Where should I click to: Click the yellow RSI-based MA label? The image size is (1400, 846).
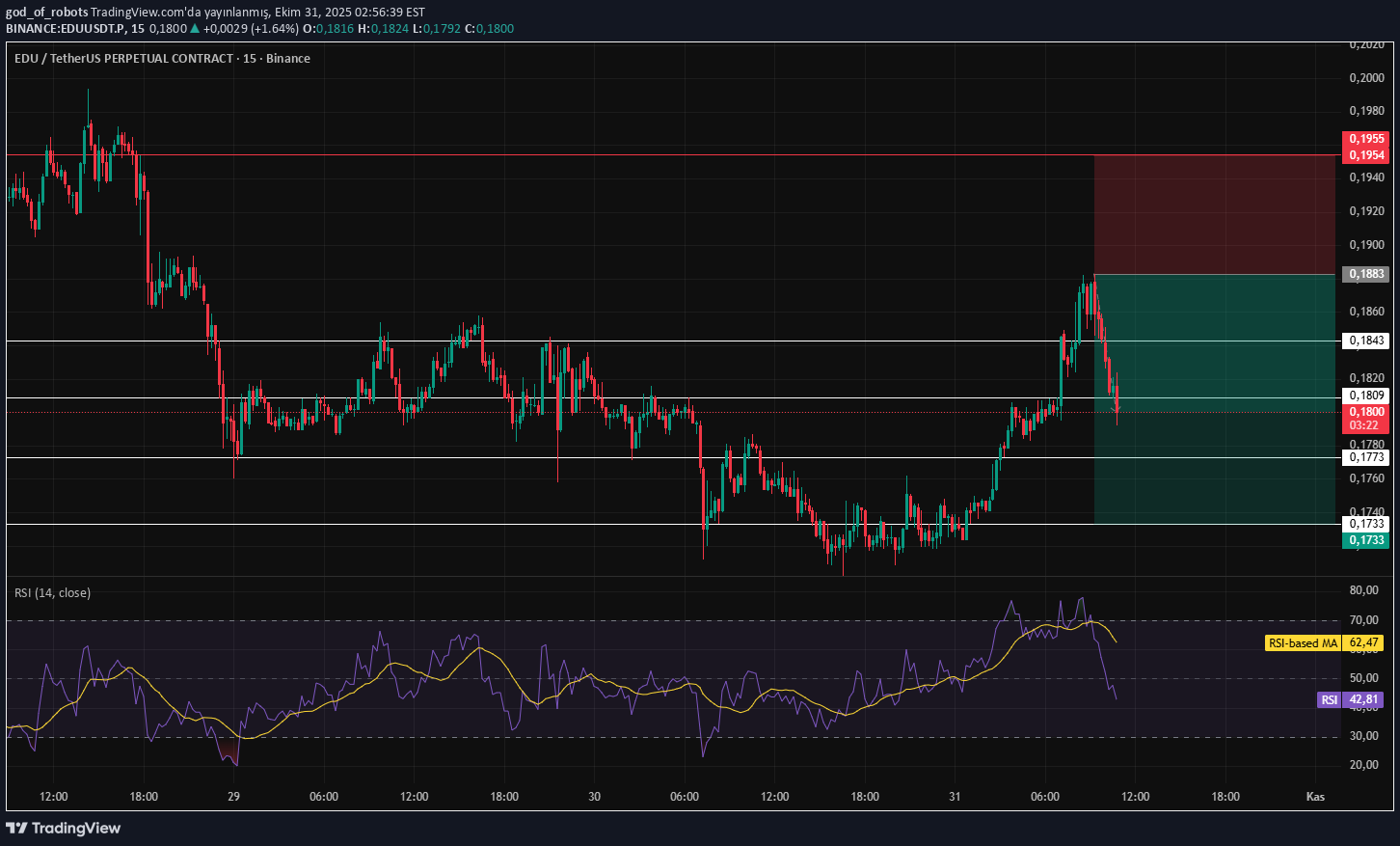[x=1303, y=642]
